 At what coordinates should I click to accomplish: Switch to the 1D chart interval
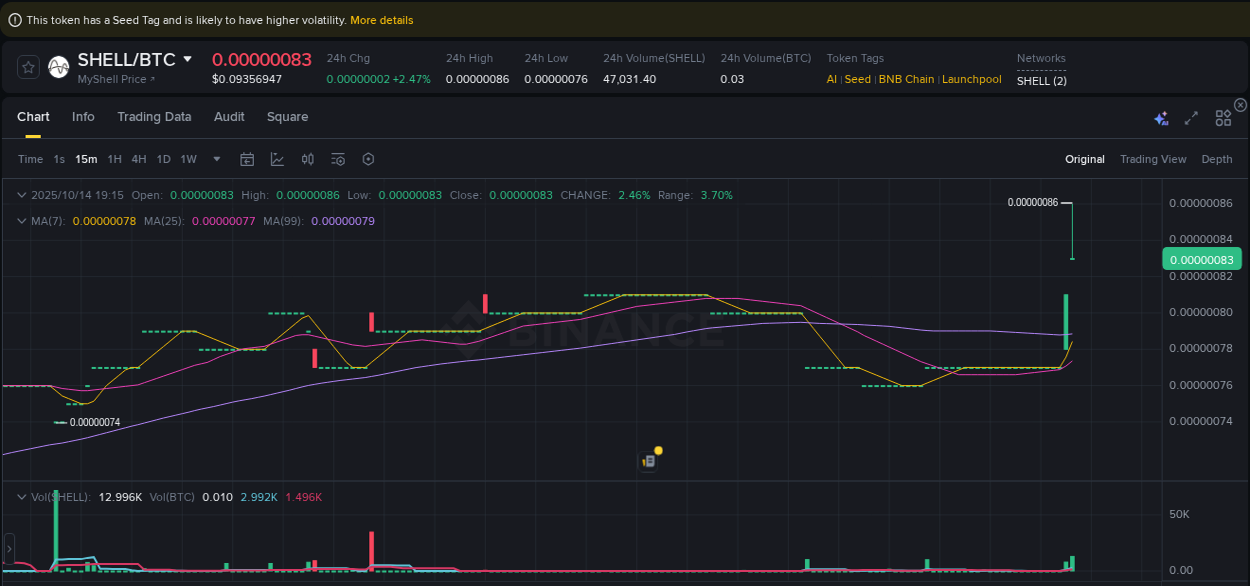pyautogui.click(x=163, y=159)
